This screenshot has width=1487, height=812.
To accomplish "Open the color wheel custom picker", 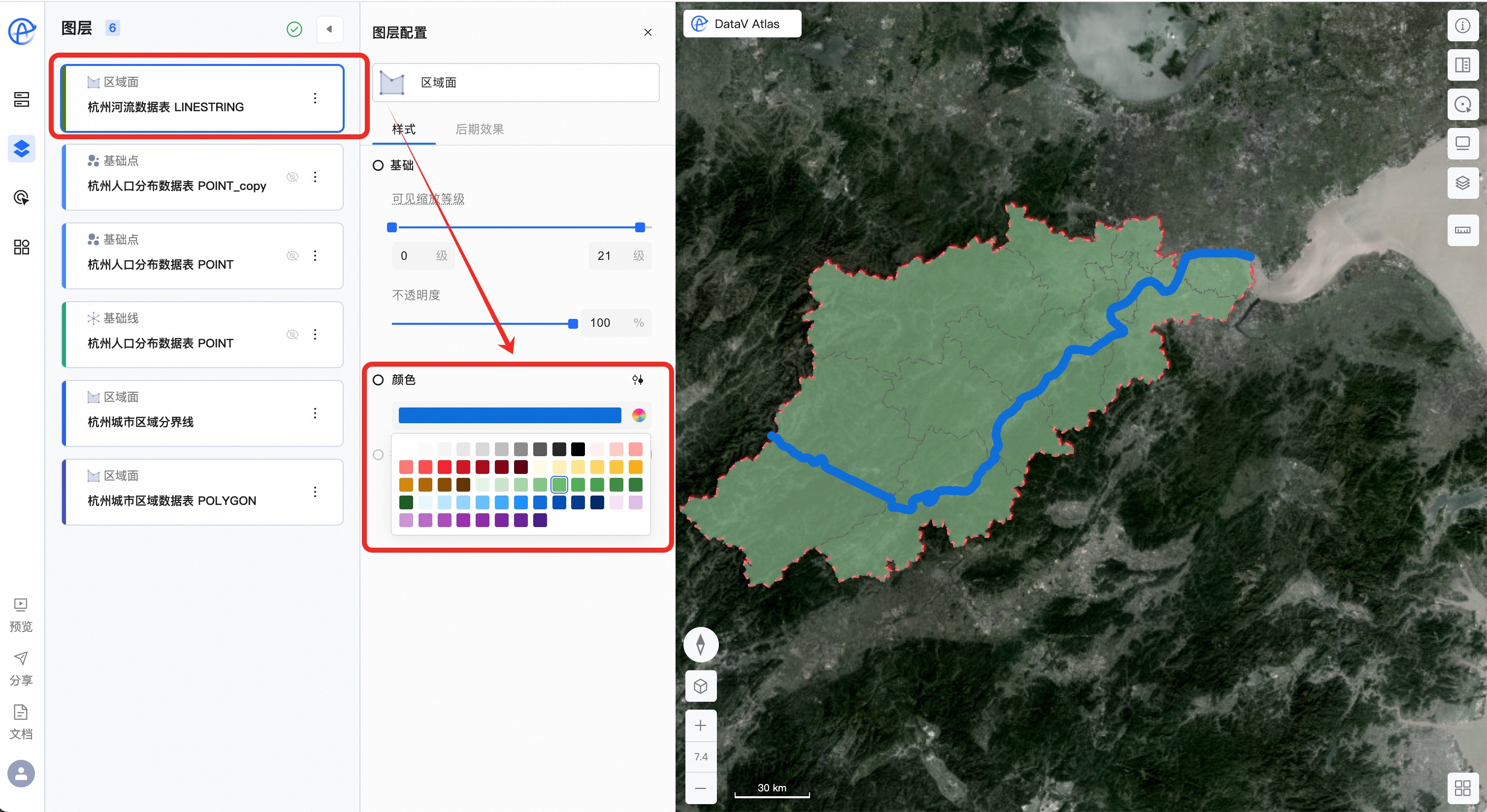I will click(639, 415).
